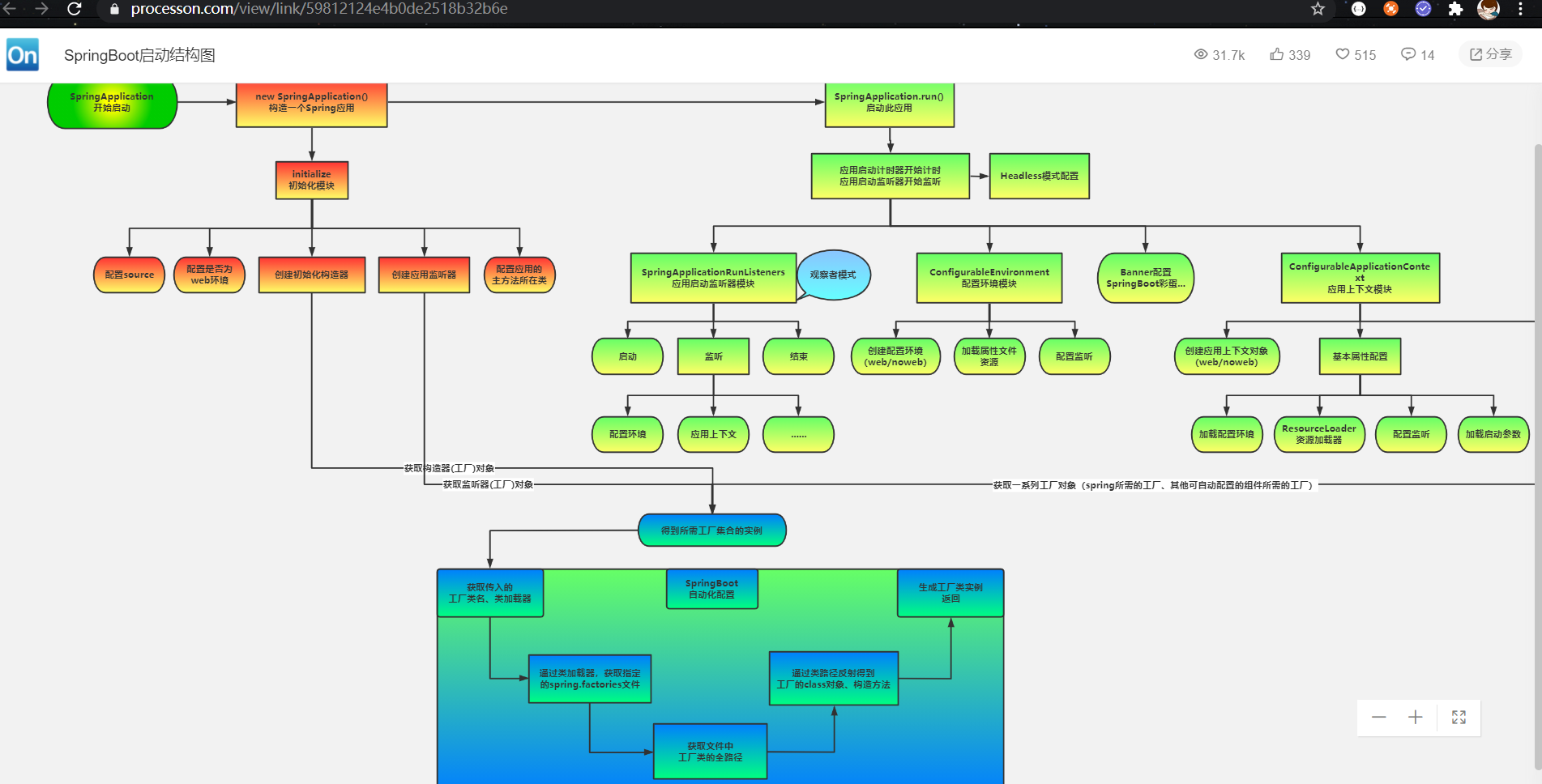The height and width of the screenshot is (784, 1542).
Task: Select the SpringApplicationRunListeners node
Action: [x=713, y=278]
